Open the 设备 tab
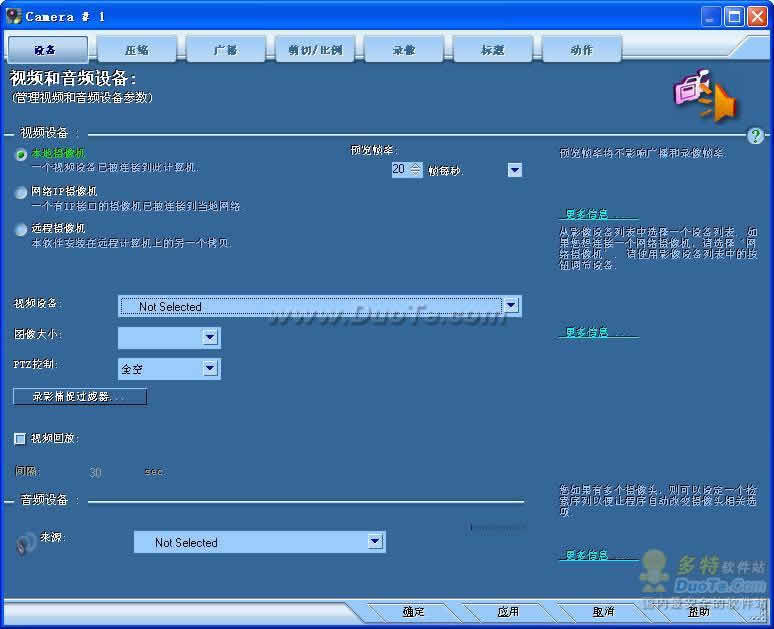This screenshot has height=629, width=774. click(47, 49)
